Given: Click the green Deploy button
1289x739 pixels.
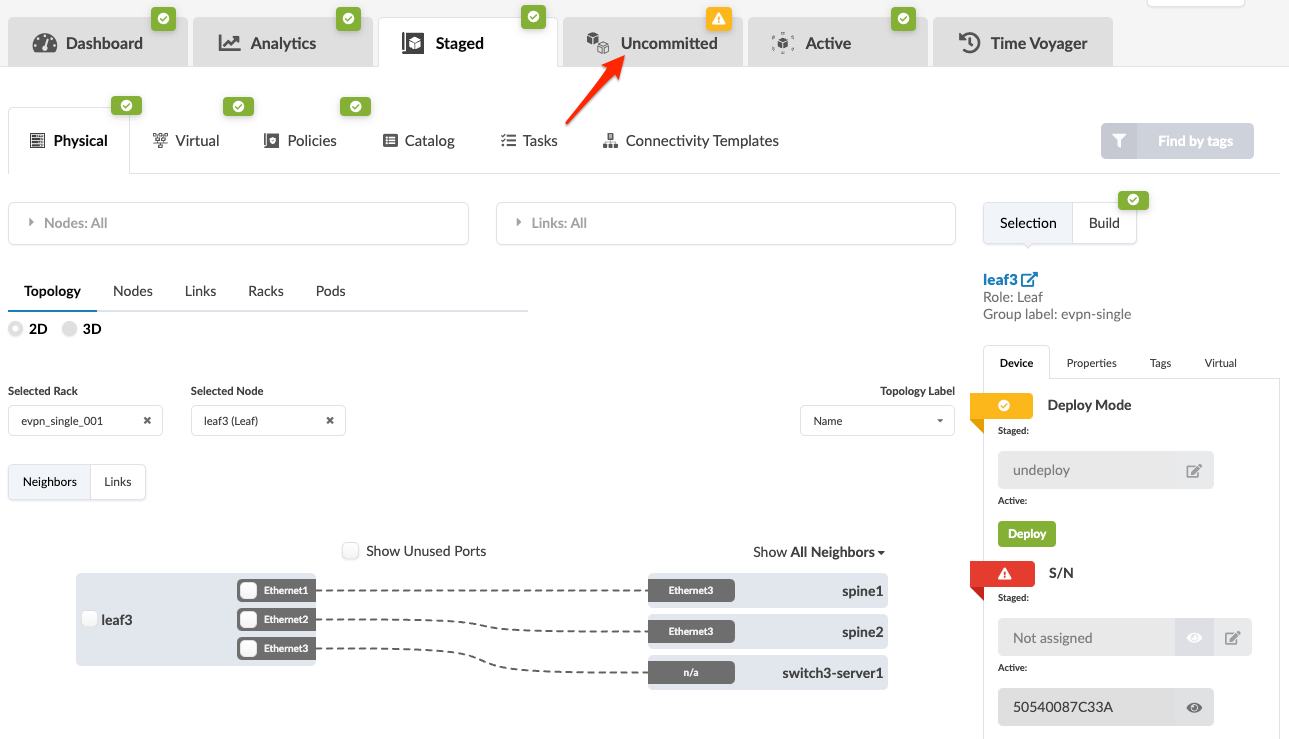Looking at the screenshot, I should pos(1026,534).
